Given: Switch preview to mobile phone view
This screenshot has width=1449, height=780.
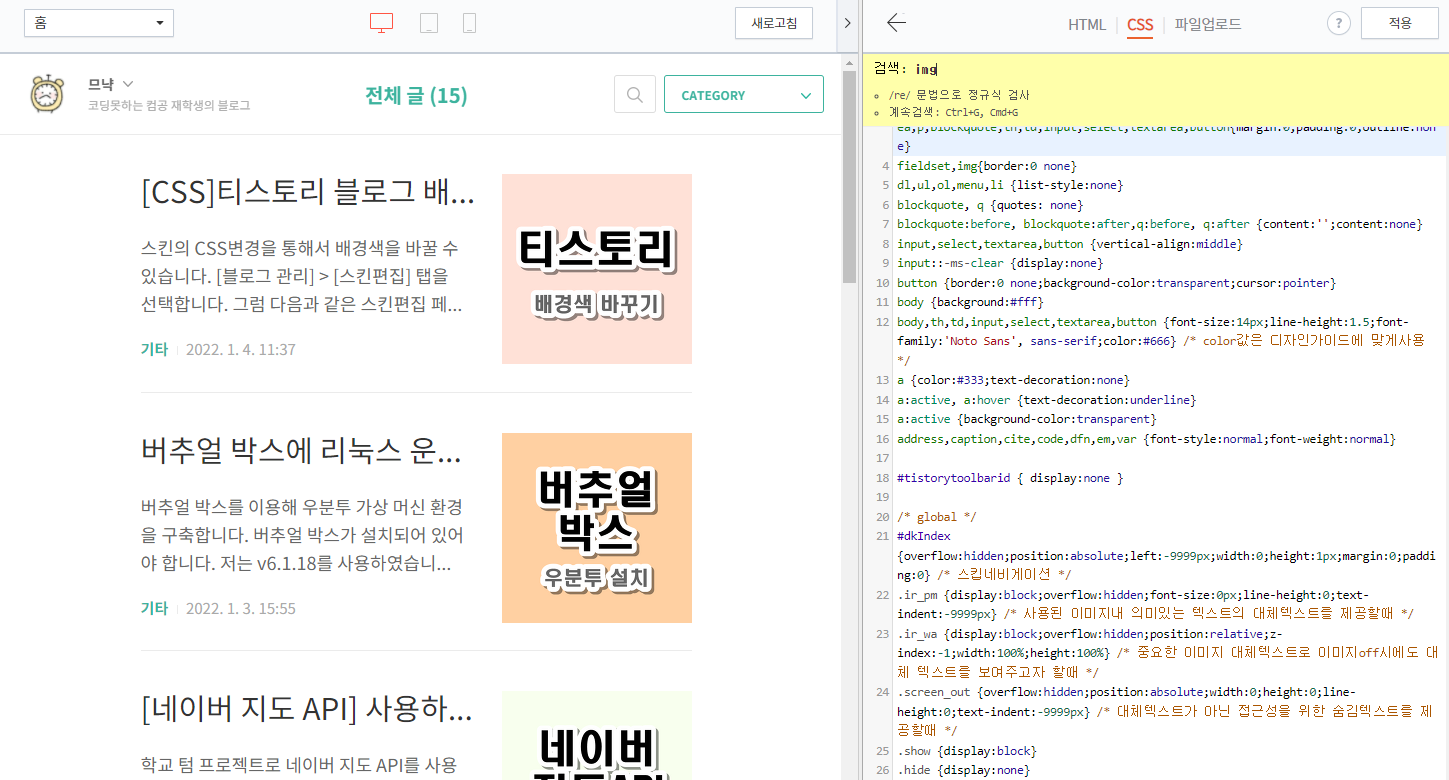Looking at the screenshot, I should click(x=469, y=23).
